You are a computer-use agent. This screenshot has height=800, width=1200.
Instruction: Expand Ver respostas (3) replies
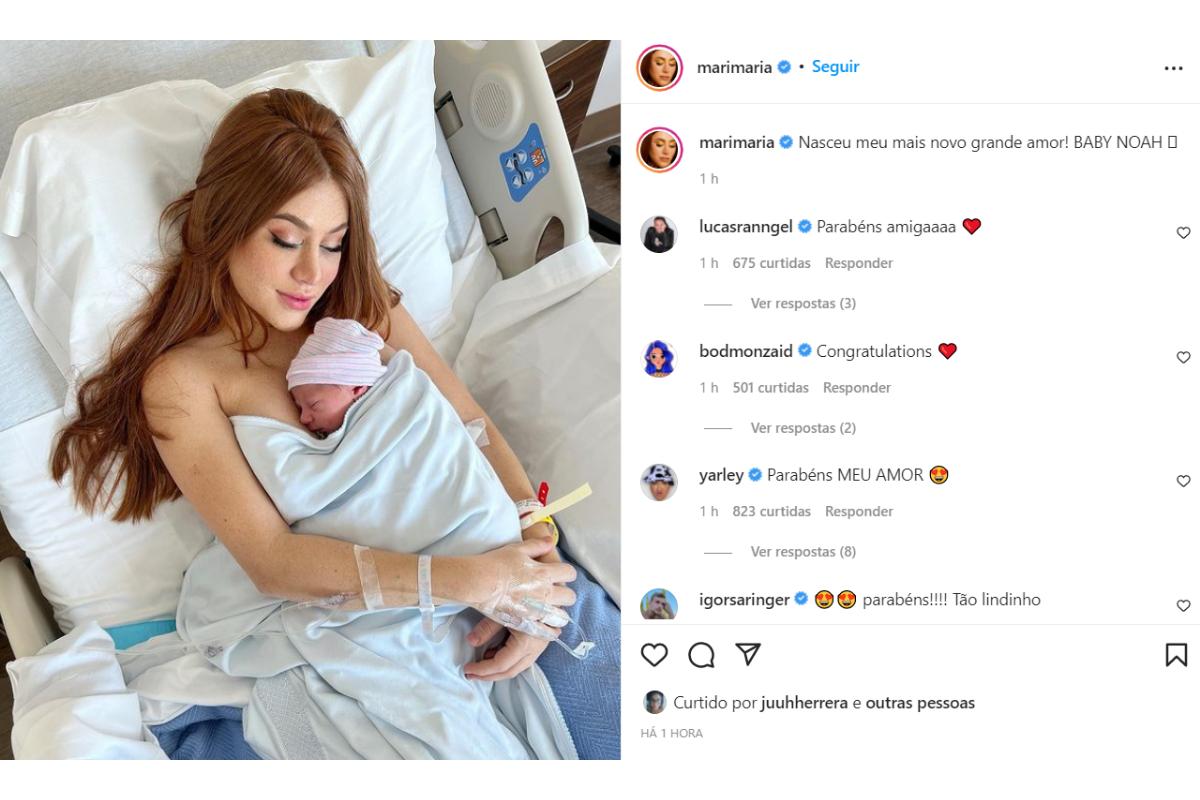[x=803, y=303]
